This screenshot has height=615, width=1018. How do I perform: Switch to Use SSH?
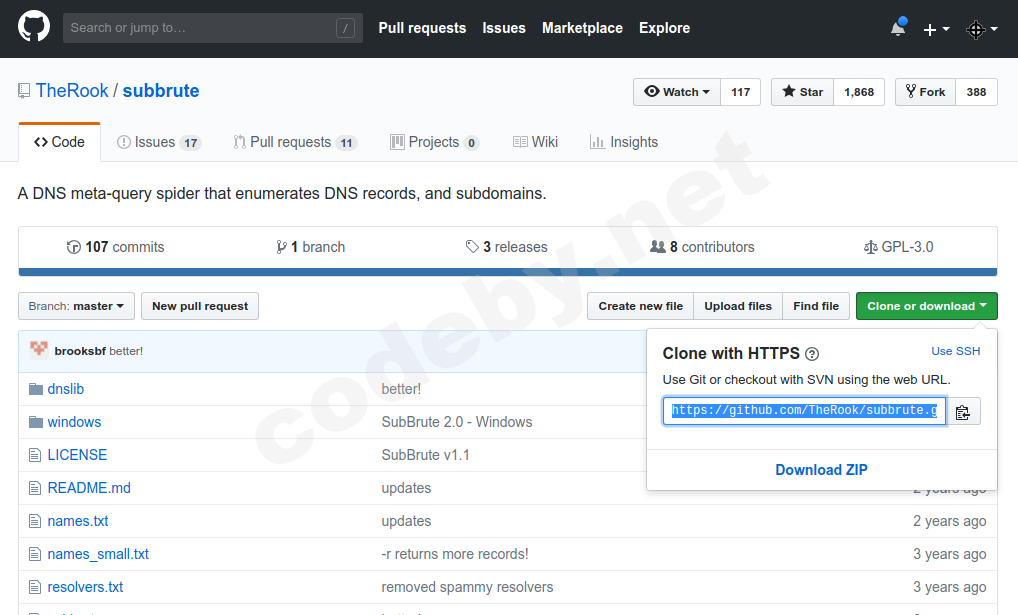[956, 351]
